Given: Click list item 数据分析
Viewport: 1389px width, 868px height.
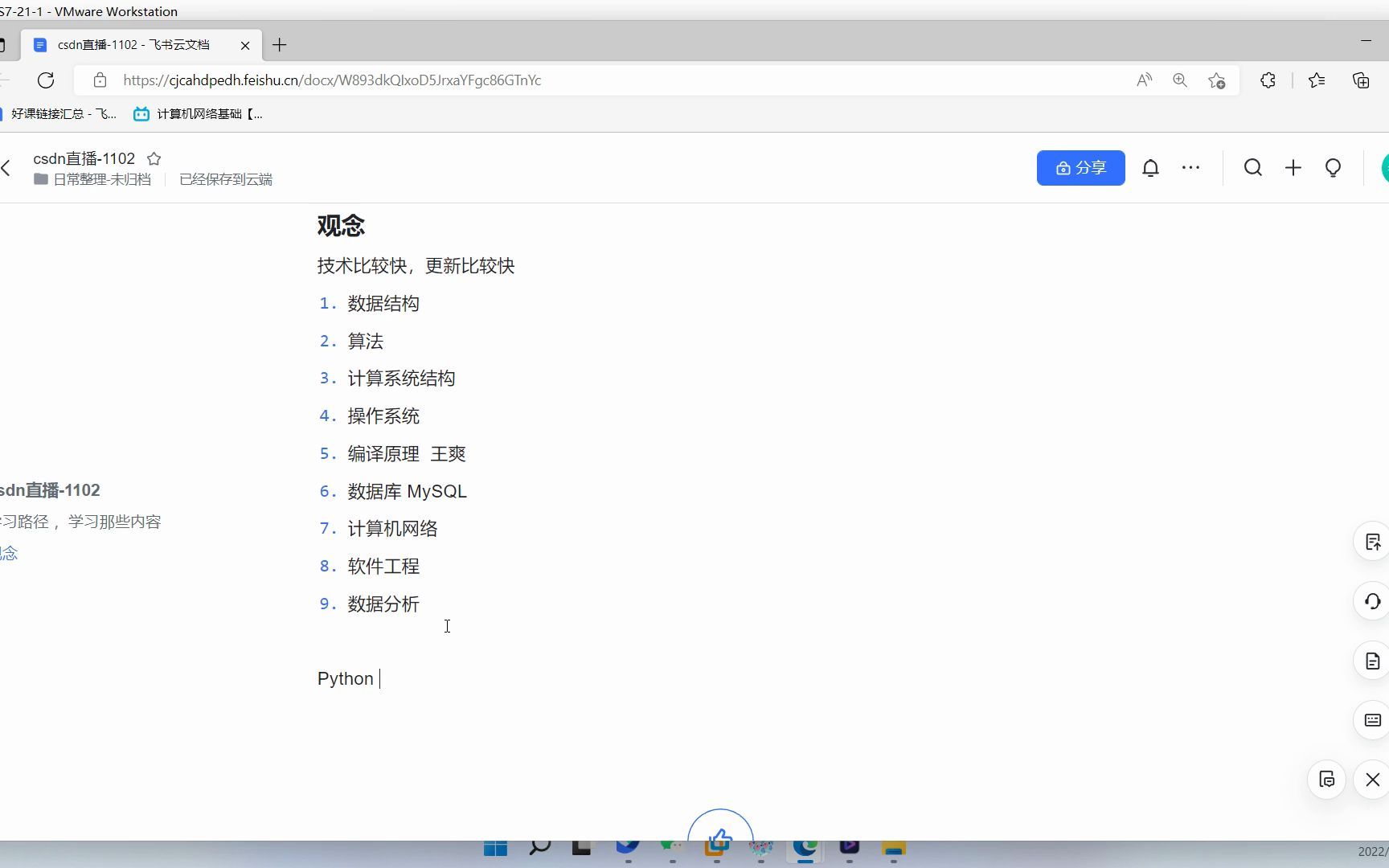Looking at the screenshot, I should click(x=383, y=604).
